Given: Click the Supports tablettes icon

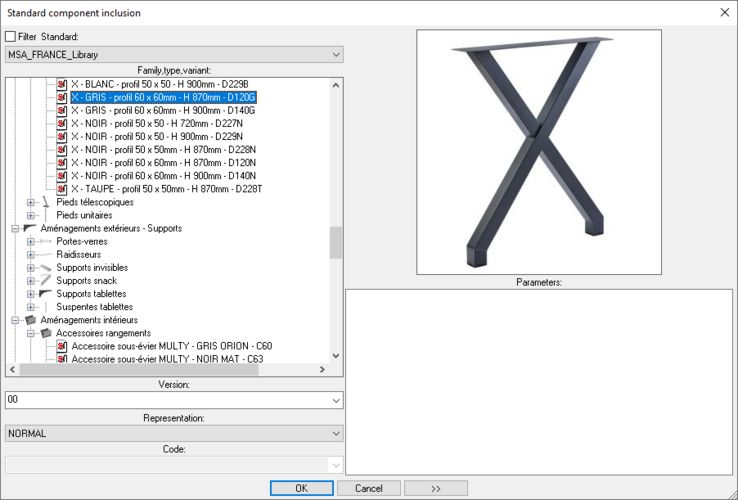Looking at the screenshot, I should pos(46,294).
